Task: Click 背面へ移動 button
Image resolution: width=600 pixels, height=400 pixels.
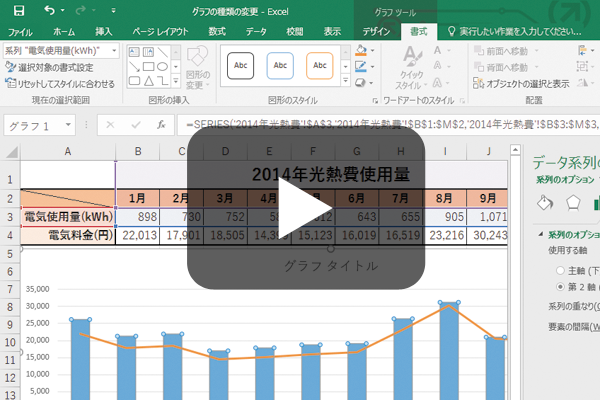Action: pos(501,67)
